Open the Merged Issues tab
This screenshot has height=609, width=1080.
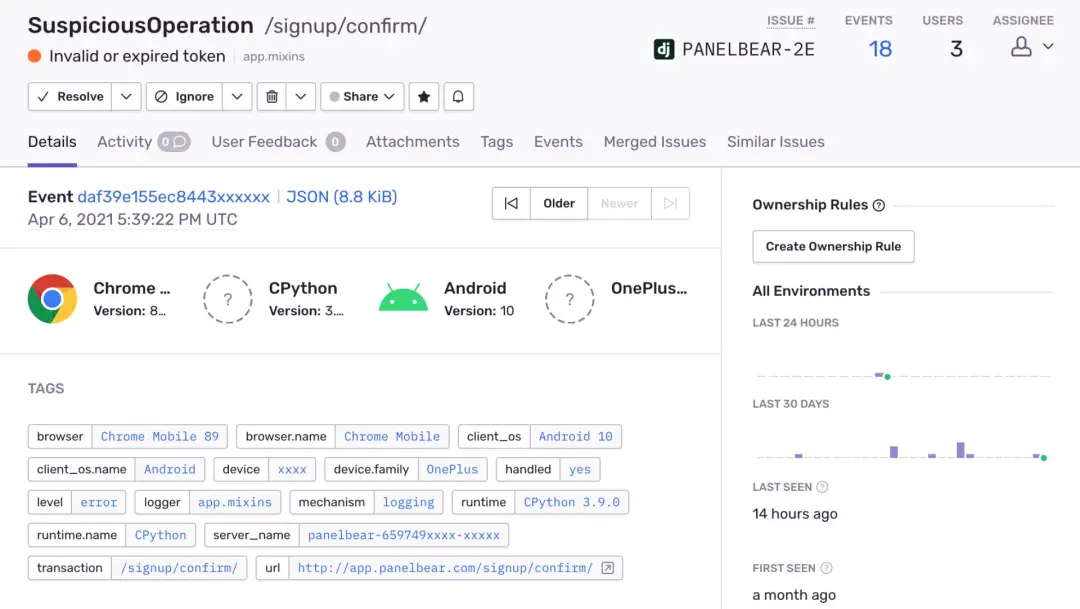point(654,142)
